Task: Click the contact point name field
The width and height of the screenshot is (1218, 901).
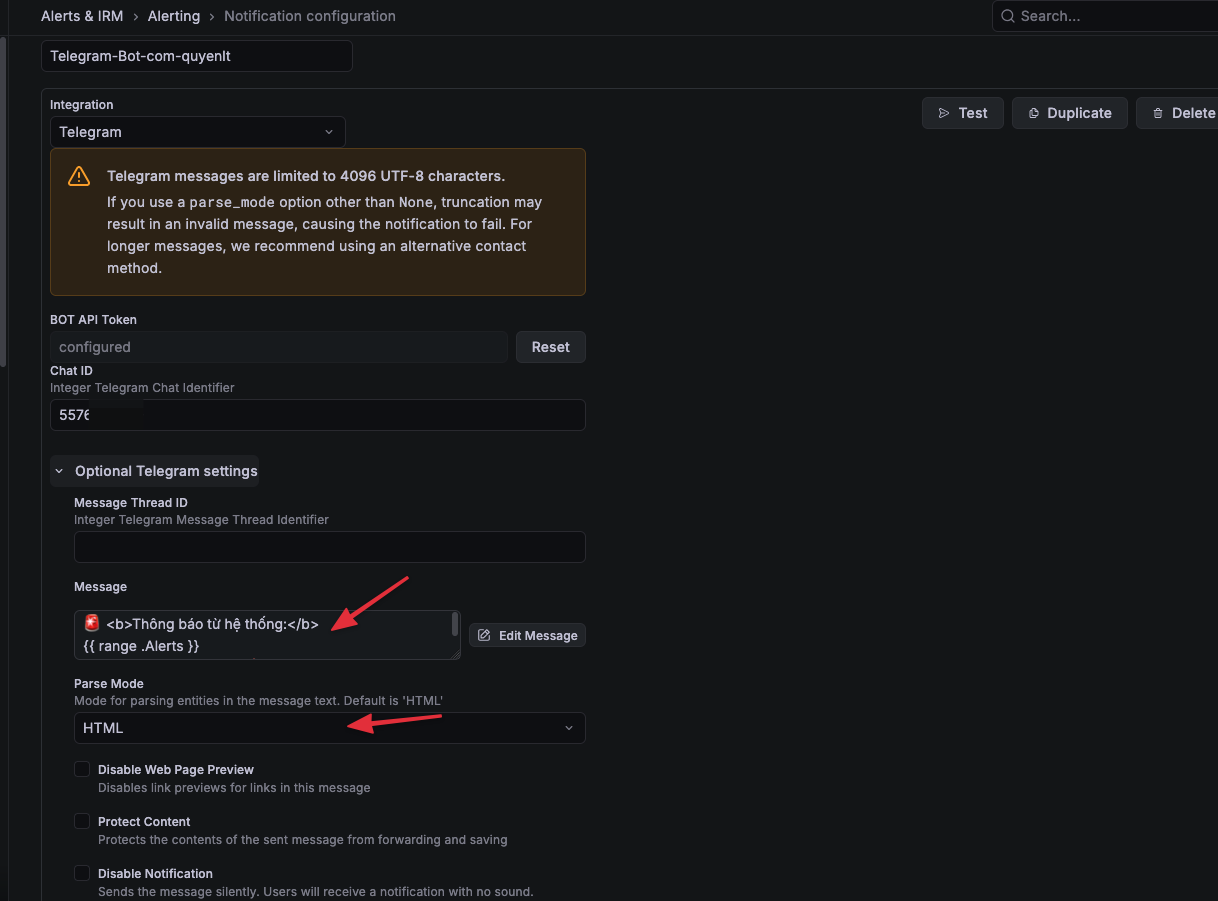Action: click(x=197, y=56)
